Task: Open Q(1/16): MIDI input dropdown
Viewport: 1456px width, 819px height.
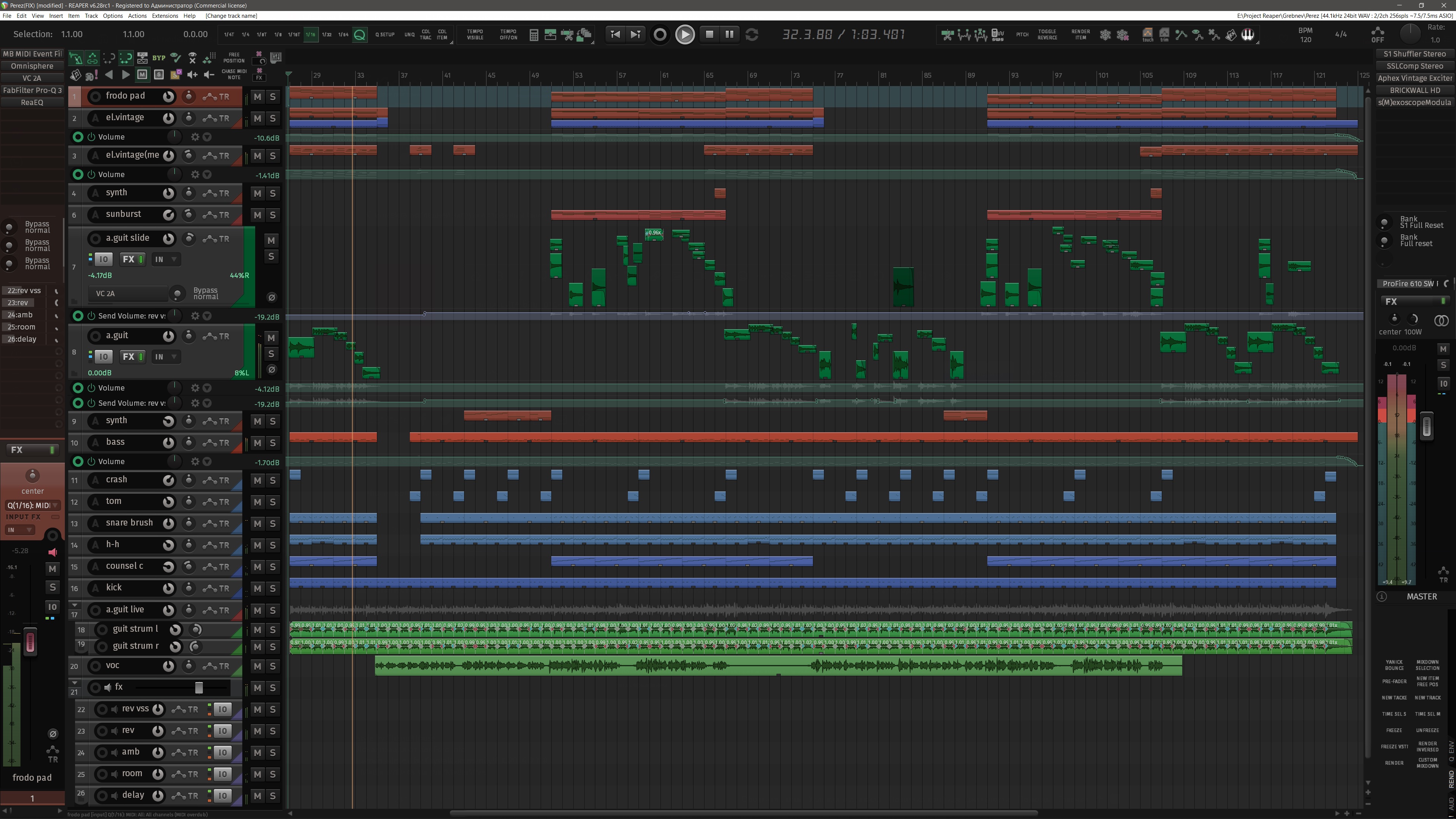Action: [33, 505]
